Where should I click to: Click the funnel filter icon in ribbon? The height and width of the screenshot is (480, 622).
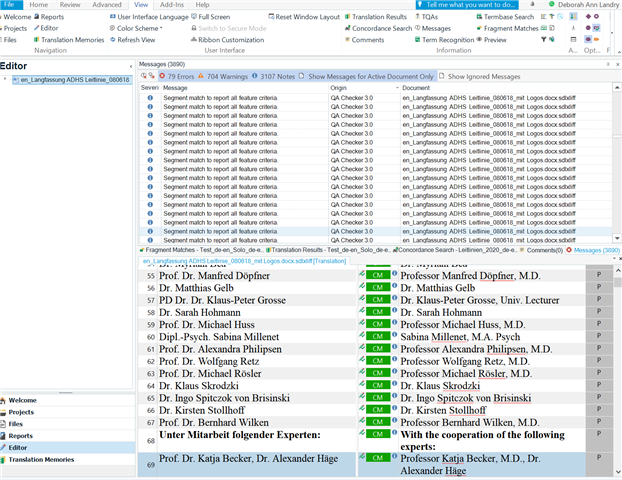click(543, 39)
